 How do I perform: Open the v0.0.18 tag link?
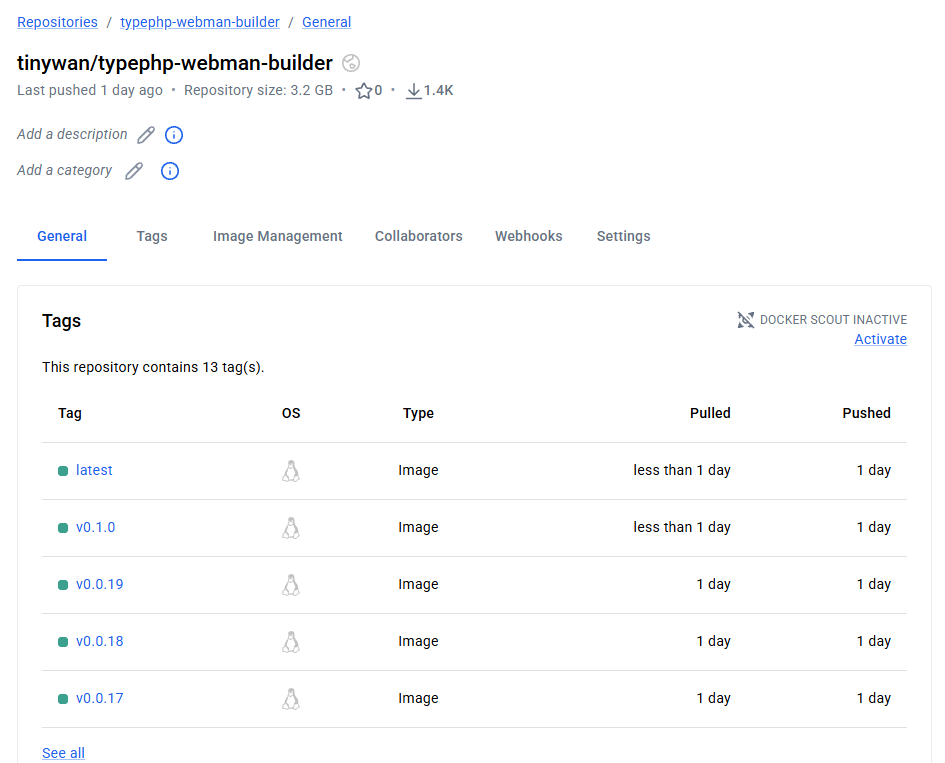99,641
